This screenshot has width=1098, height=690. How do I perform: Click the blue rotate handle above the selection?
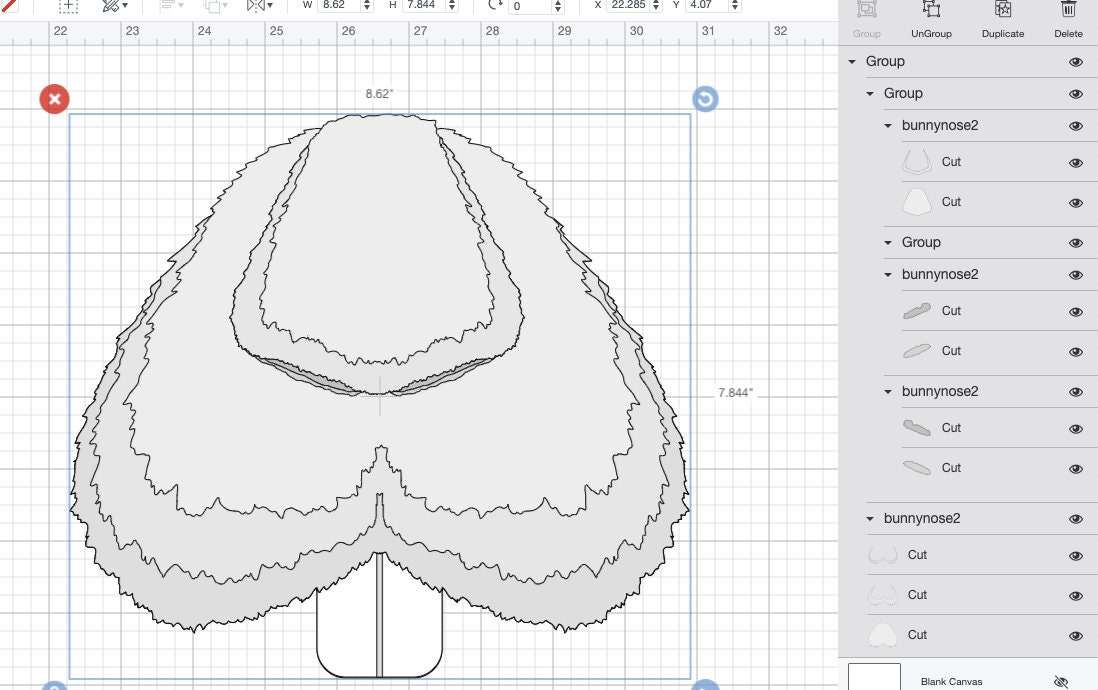pos(705,98)
